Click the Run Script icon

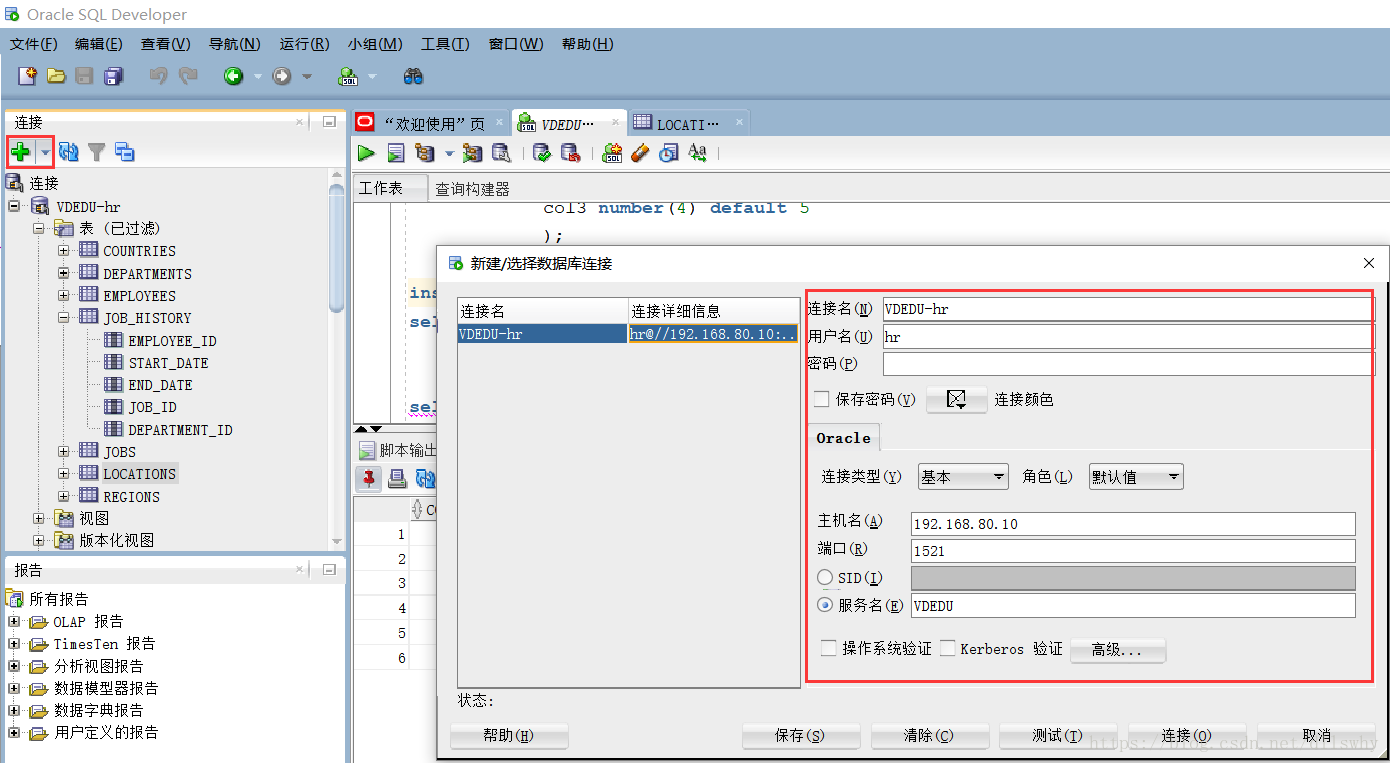[x=396, y=153]
